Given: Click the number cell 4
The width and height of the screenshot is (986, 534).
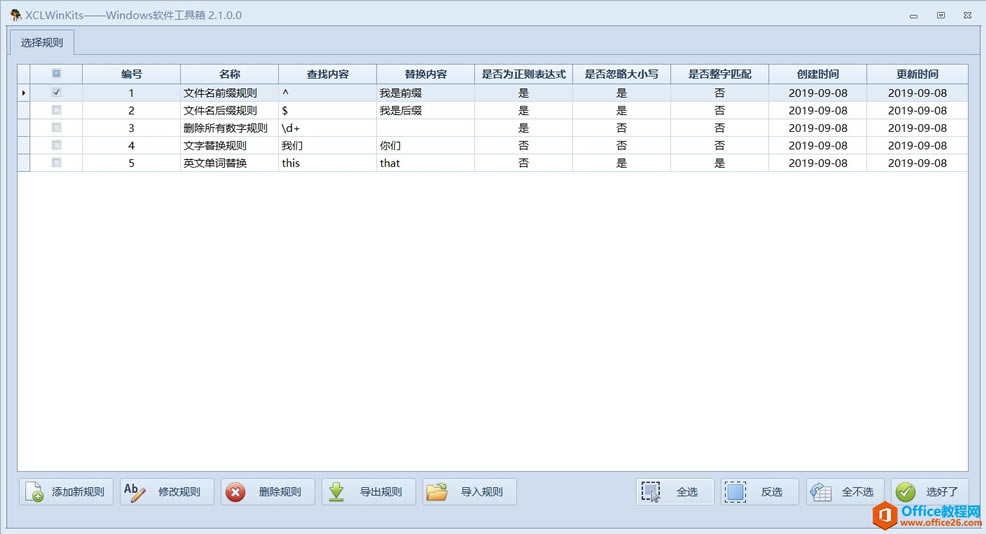Looking at the screenshot, I should coord(131,145).
